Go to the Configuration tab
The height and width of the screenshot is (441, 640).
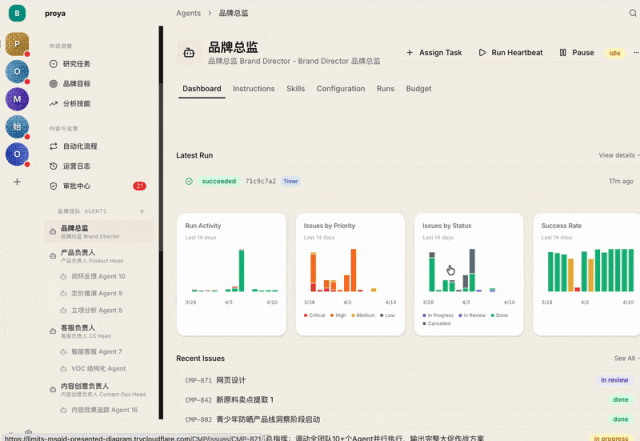click(x=341, y=89)
